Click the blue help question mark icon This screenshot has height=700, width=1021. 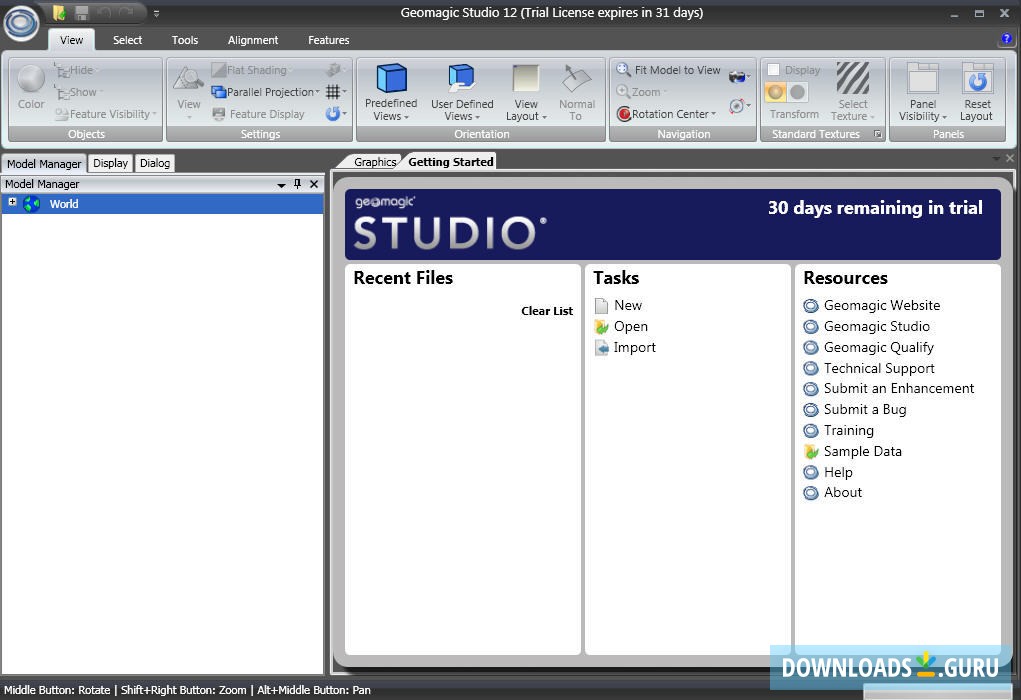point(1006,39)
